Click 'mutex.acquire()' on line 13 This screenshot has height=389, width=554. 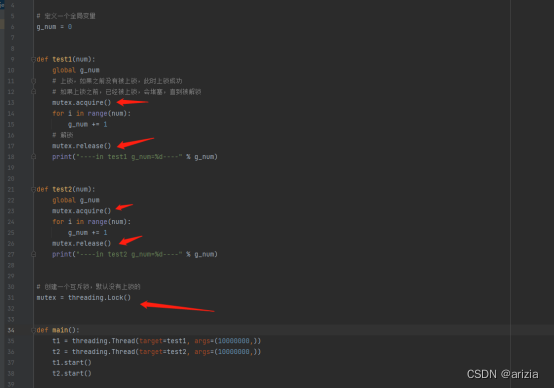pyautogui.click(x=82, y=103)
